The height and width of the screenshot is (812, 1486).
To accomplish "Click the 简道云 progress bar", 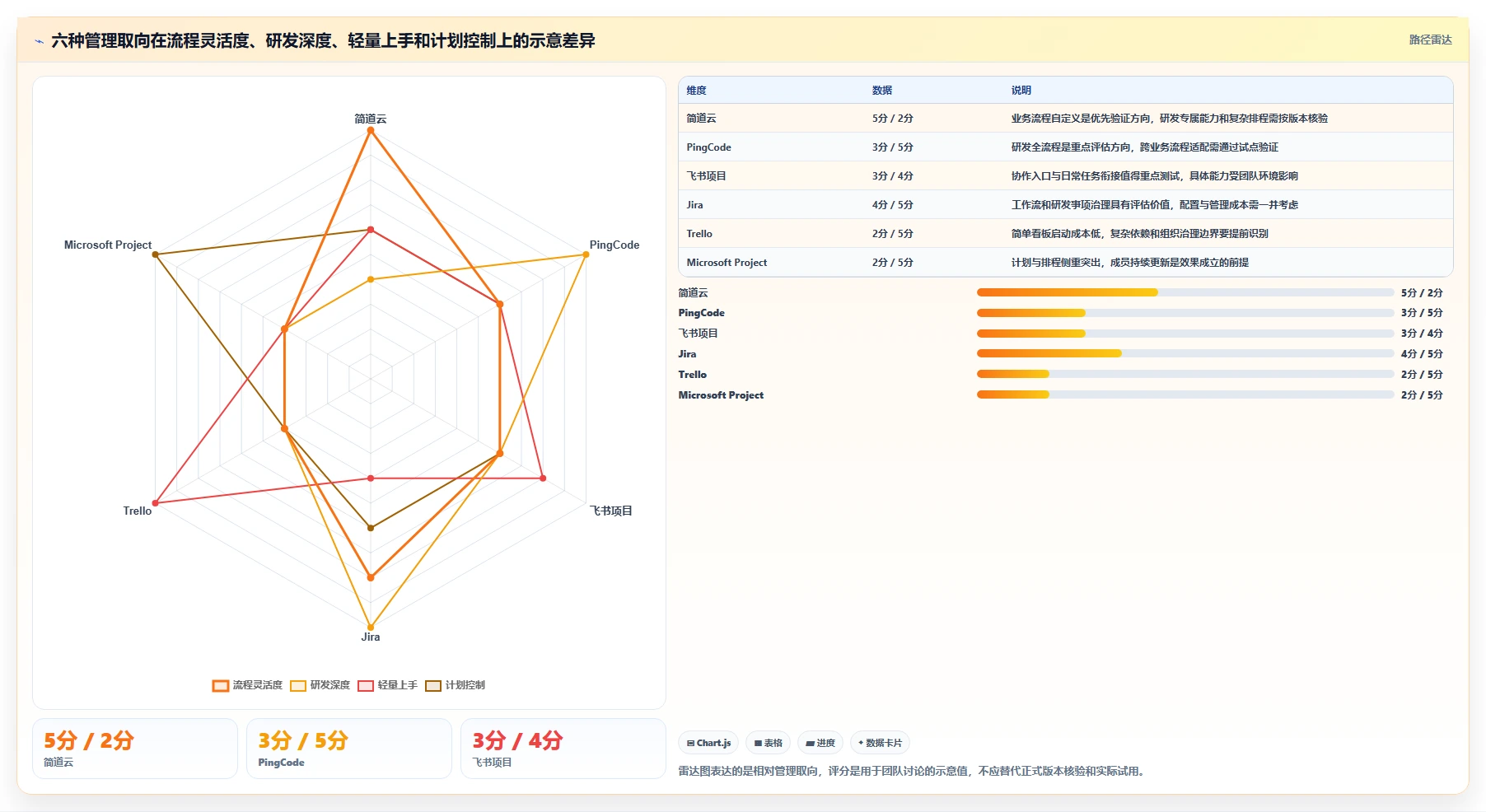I will 1185,292.
